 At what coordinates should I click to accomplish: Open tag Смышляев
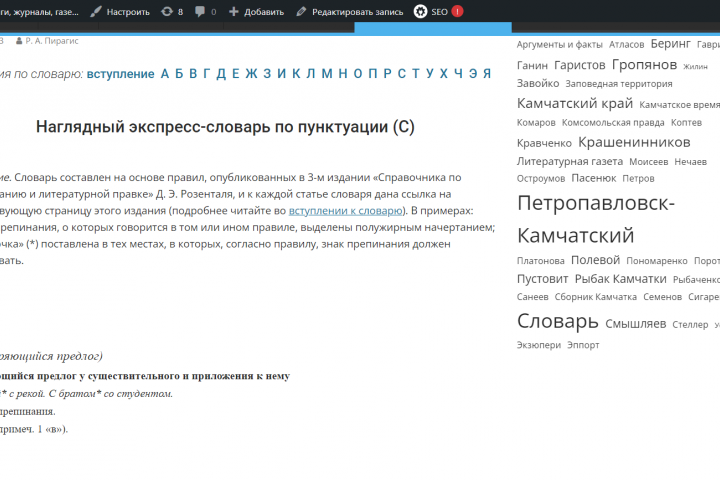pyautogui.click(x=636, y=324)
